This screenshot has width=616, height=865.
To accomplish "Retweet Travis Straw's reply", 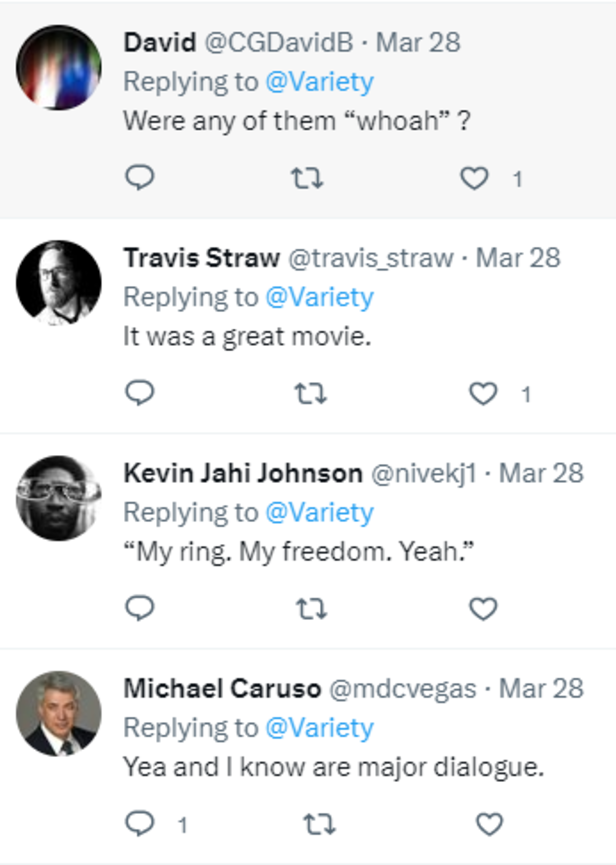I will (312, 392).
